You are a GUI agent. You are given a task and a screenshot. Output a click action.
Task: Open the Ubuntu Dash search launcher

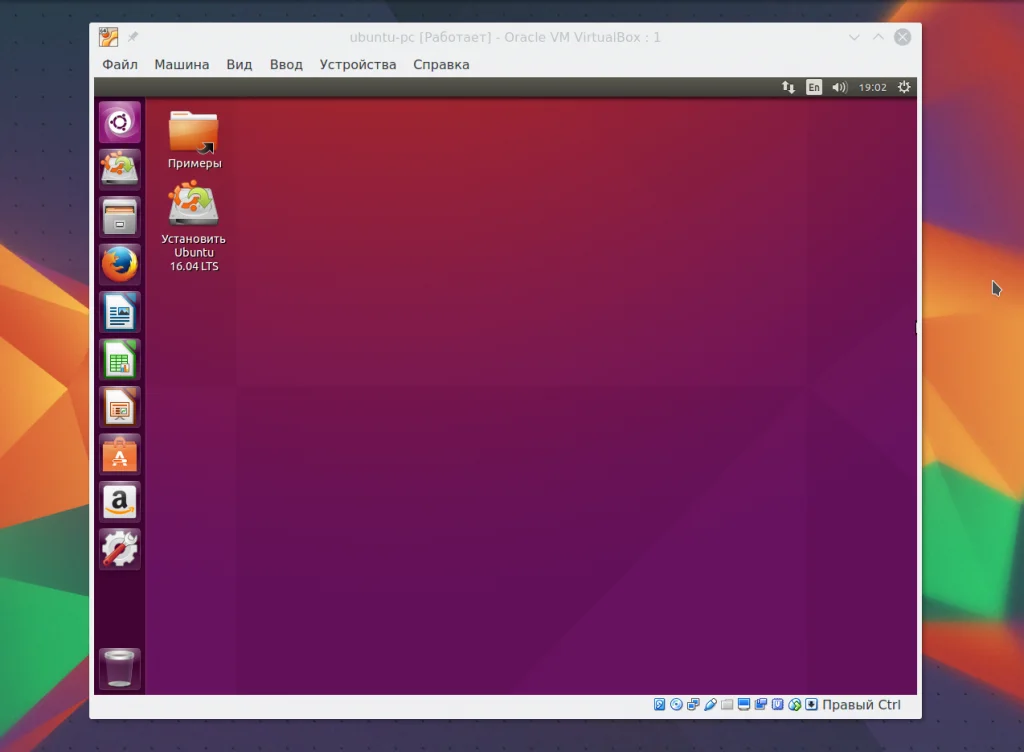coord(120,122)
